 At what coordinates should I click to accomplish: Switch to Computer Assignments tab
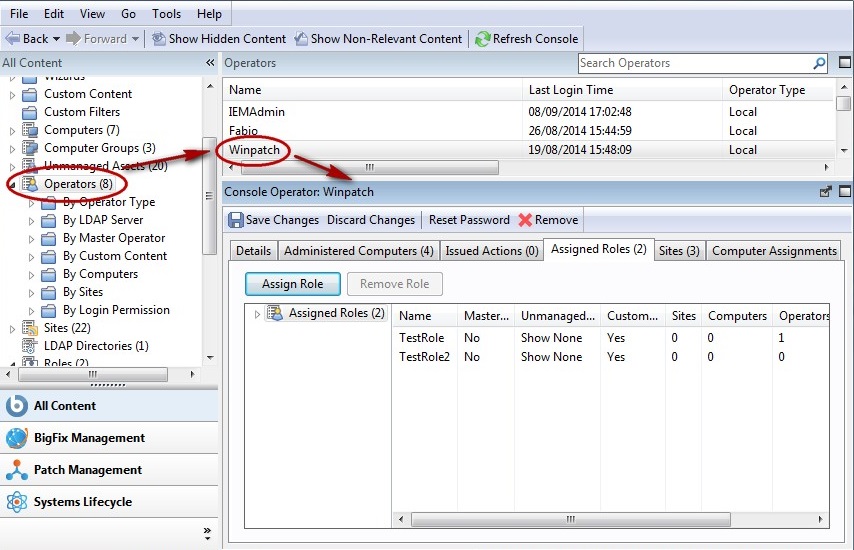pos(774,250)
